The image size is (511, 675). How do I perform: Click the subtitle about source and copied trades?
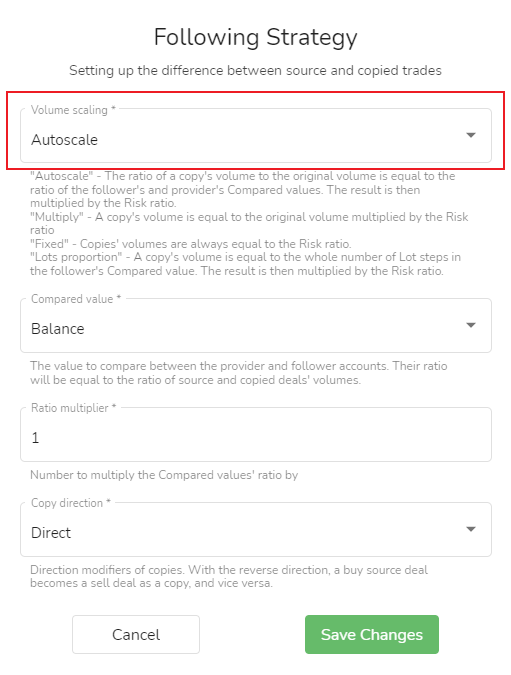pos(256,71)
